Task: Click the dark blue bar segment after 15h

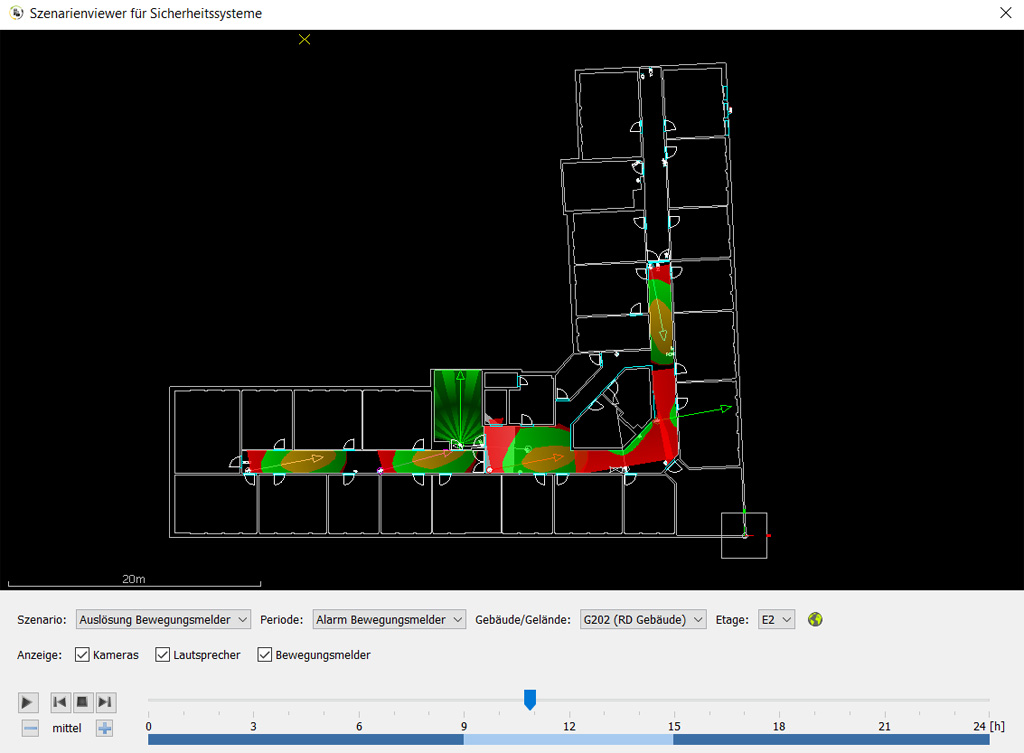Action: click(831, 739)
